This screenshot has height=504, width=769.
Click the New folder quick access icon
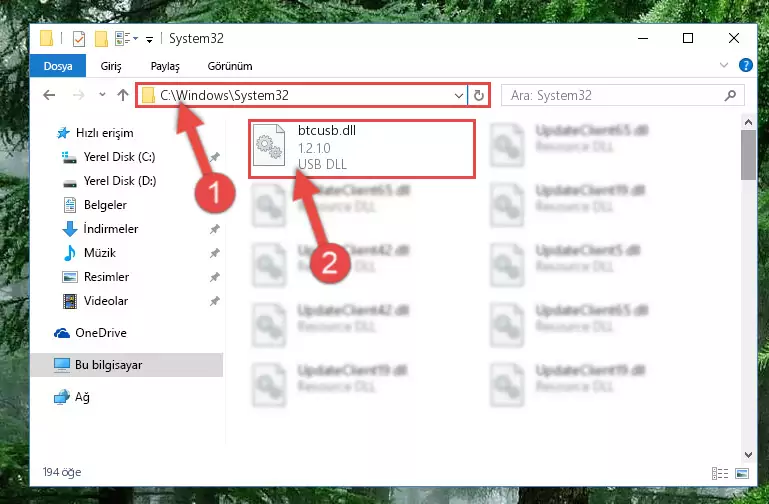click(101, 38)
